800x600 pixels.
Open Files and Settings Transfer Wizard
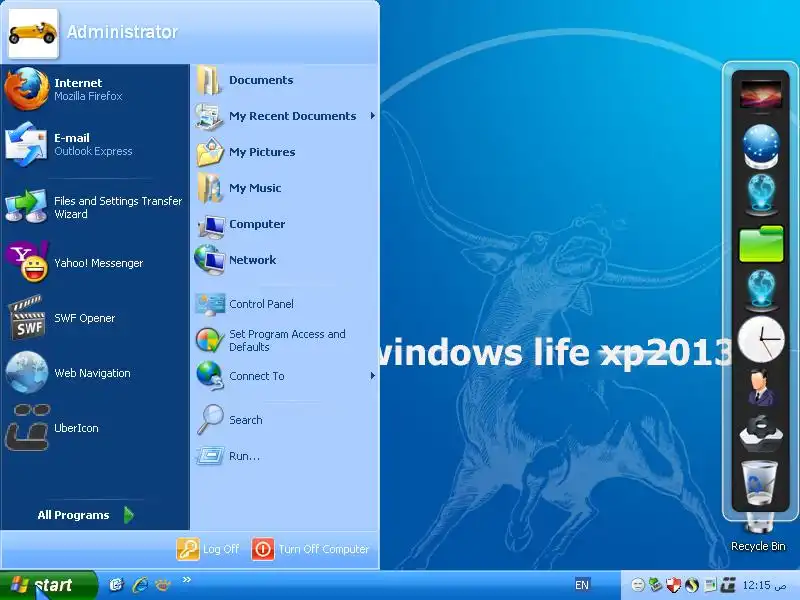[95, 207]
